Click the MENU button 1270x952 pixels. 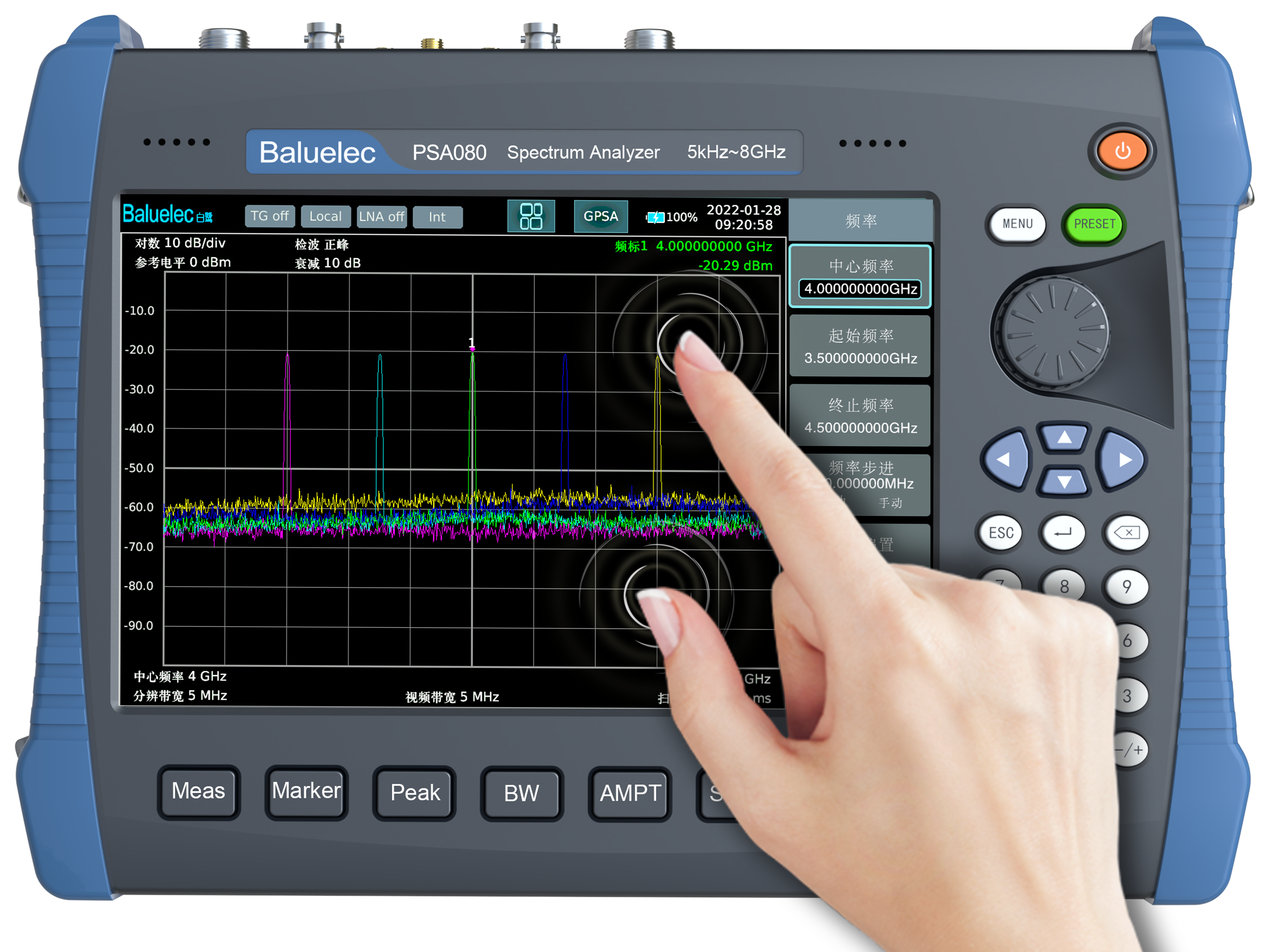point(1017,224)
